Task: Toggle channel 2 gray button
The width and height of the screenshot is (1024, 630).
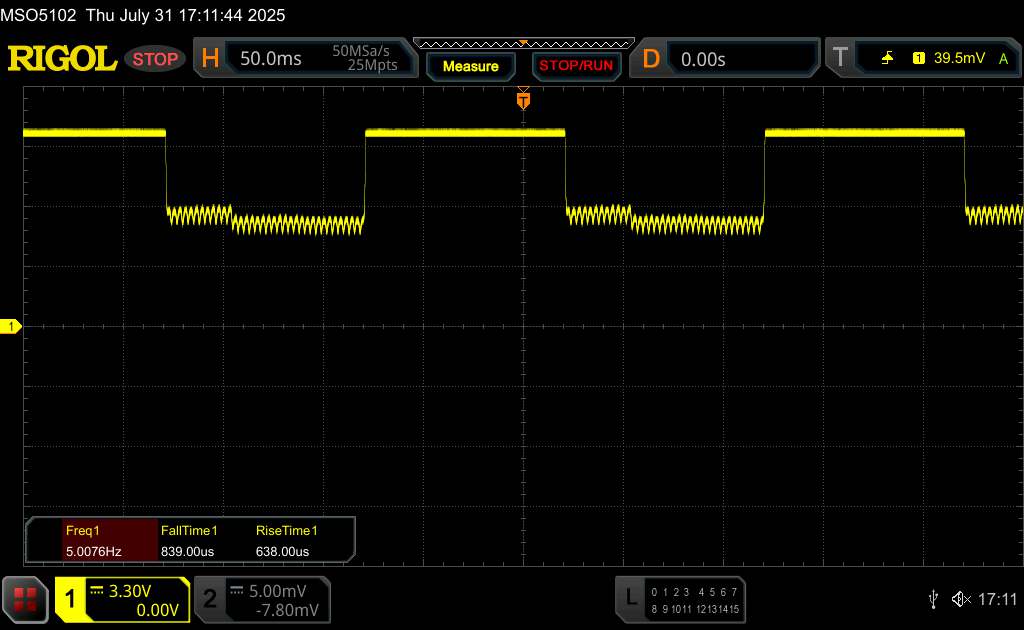Action: coord(210,599)
